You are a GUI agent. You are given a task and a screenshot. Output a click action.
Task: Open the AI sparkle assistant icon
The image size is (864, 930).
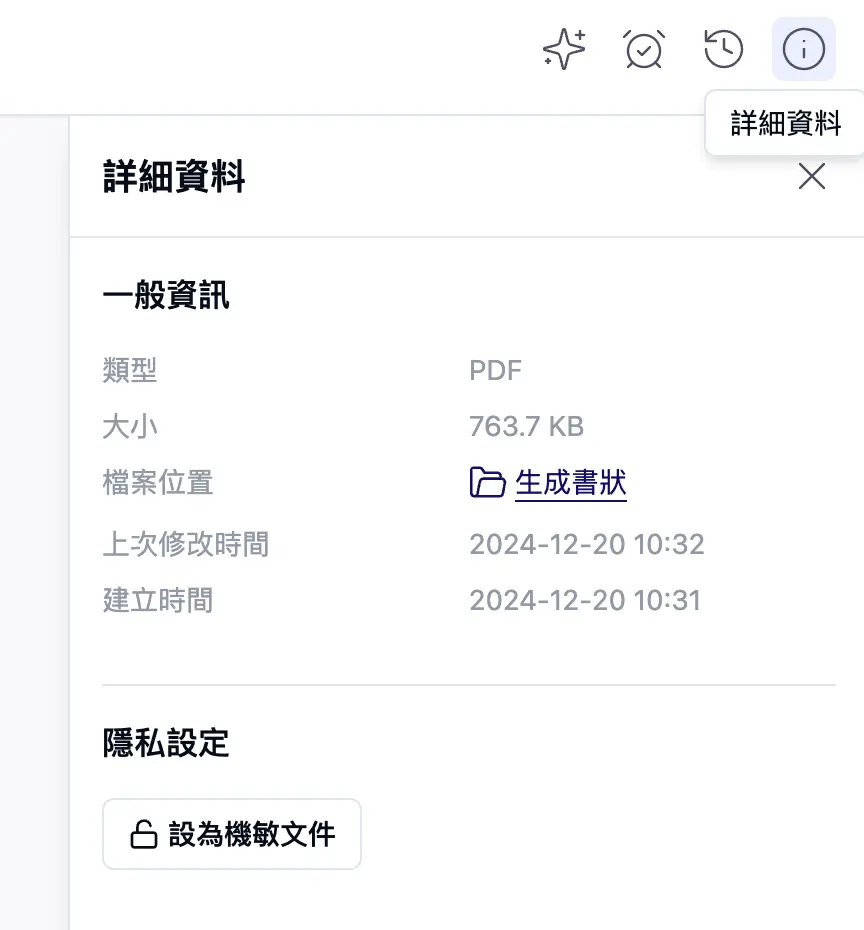pos(563,49)
